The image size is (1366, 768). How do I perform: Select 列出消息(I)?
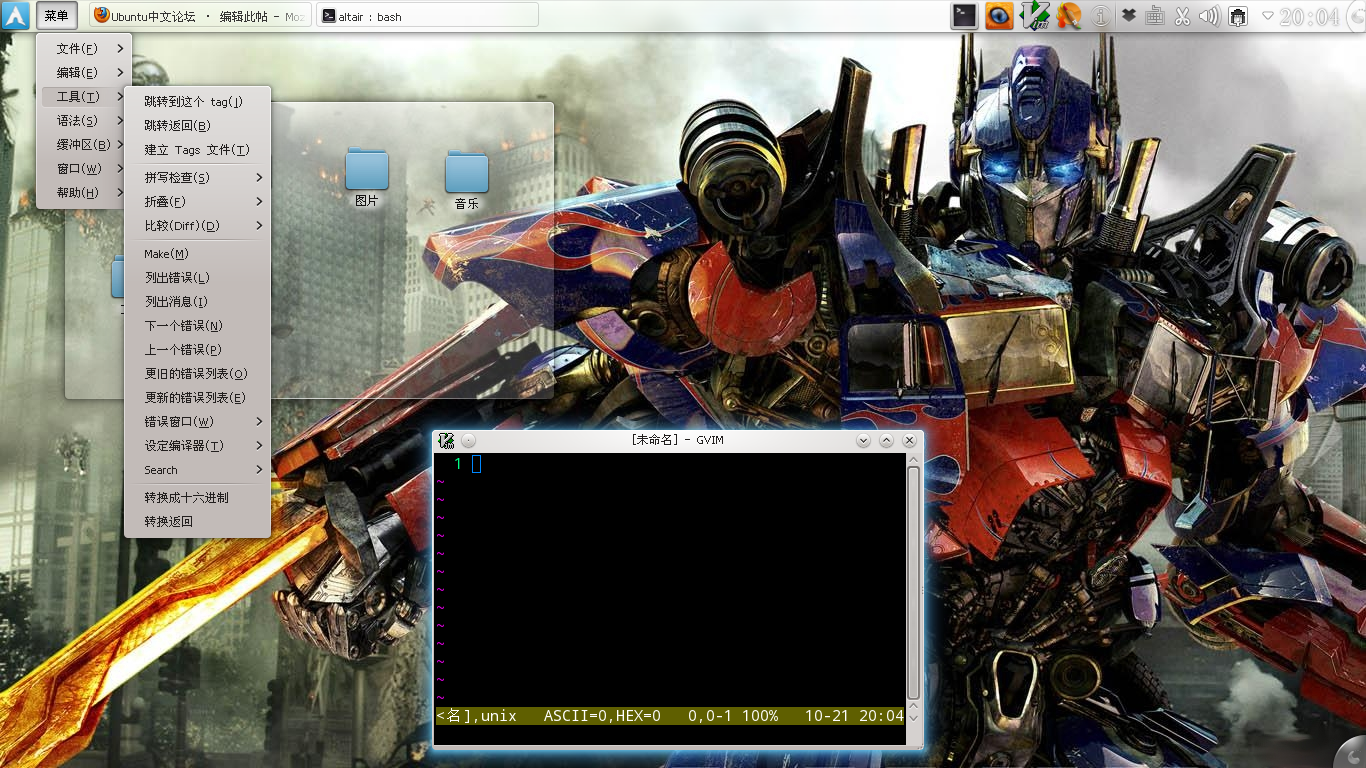point(197,301)
